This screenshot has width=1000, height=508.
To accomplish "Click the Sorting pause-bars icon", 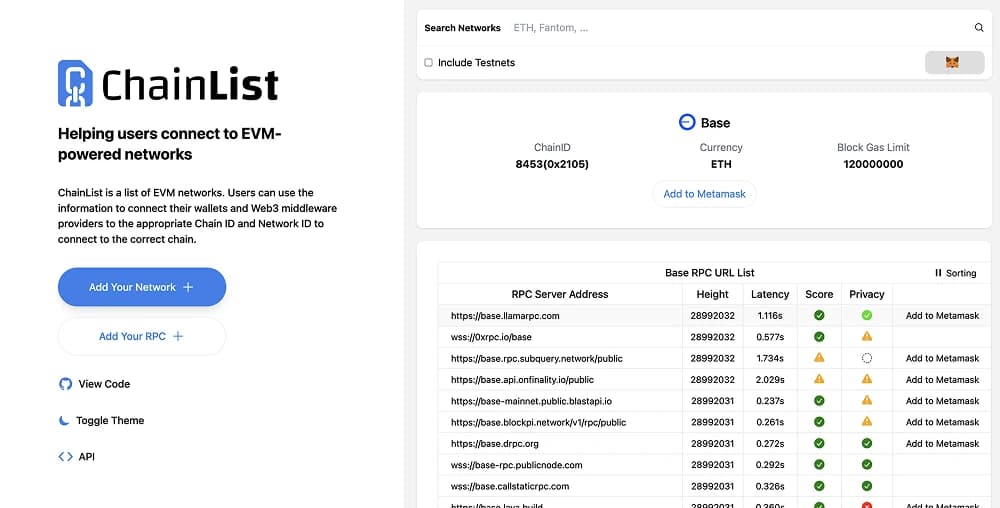I will pyautogui.click(x=938, y=273).
